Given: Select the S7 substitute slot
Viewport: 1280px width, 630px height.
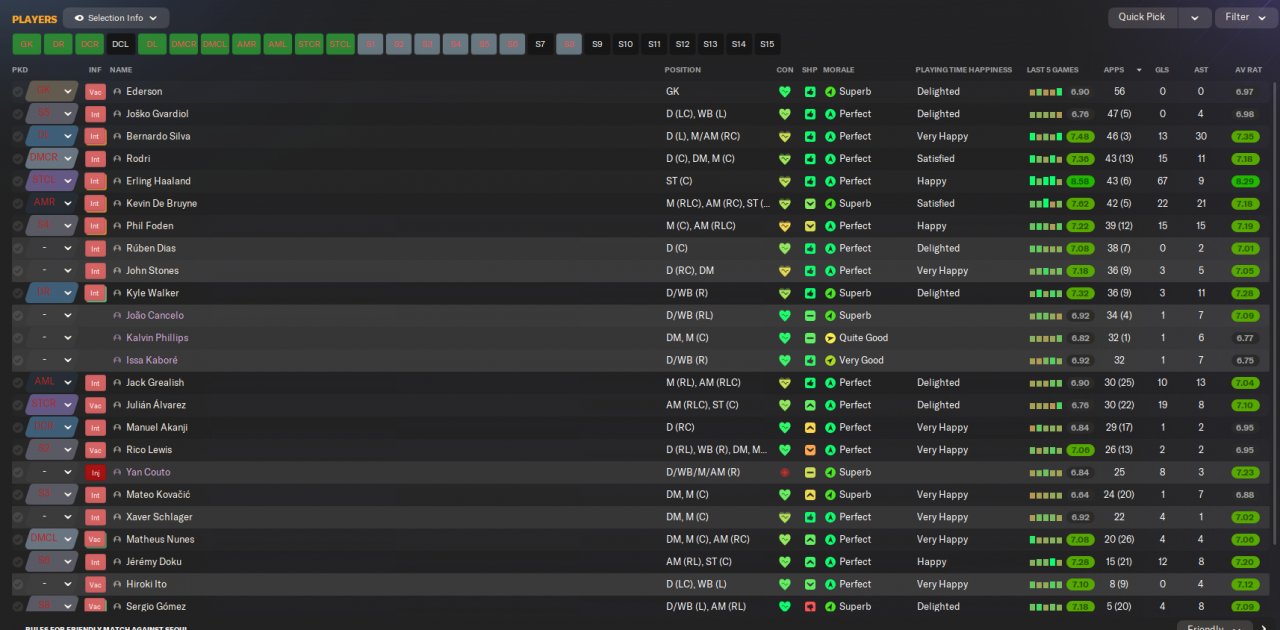Looking at the screenshot, I should coord(540,44).
